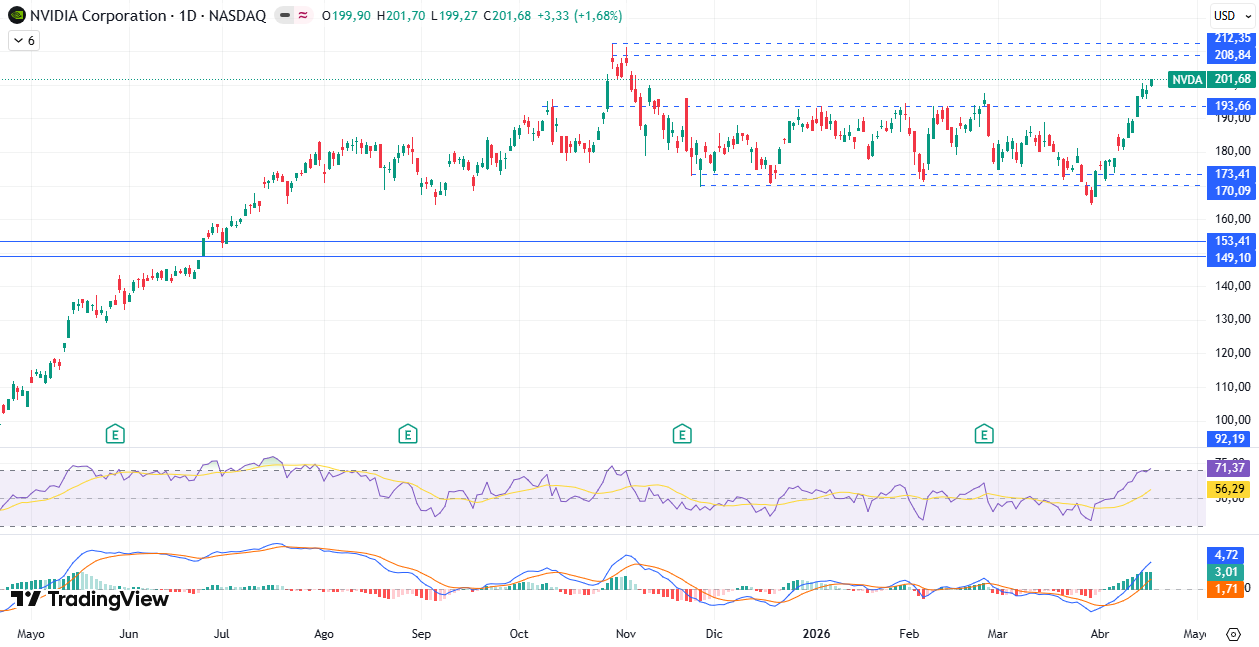Click the Nov label on time axis
Viewport: 1259px width, 647px height.
click(626, 634)
